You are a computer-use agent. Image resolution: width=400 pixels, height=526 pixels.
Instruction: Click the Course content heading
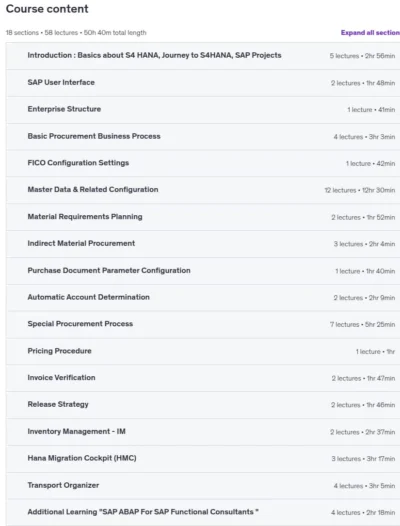[47, 9]
